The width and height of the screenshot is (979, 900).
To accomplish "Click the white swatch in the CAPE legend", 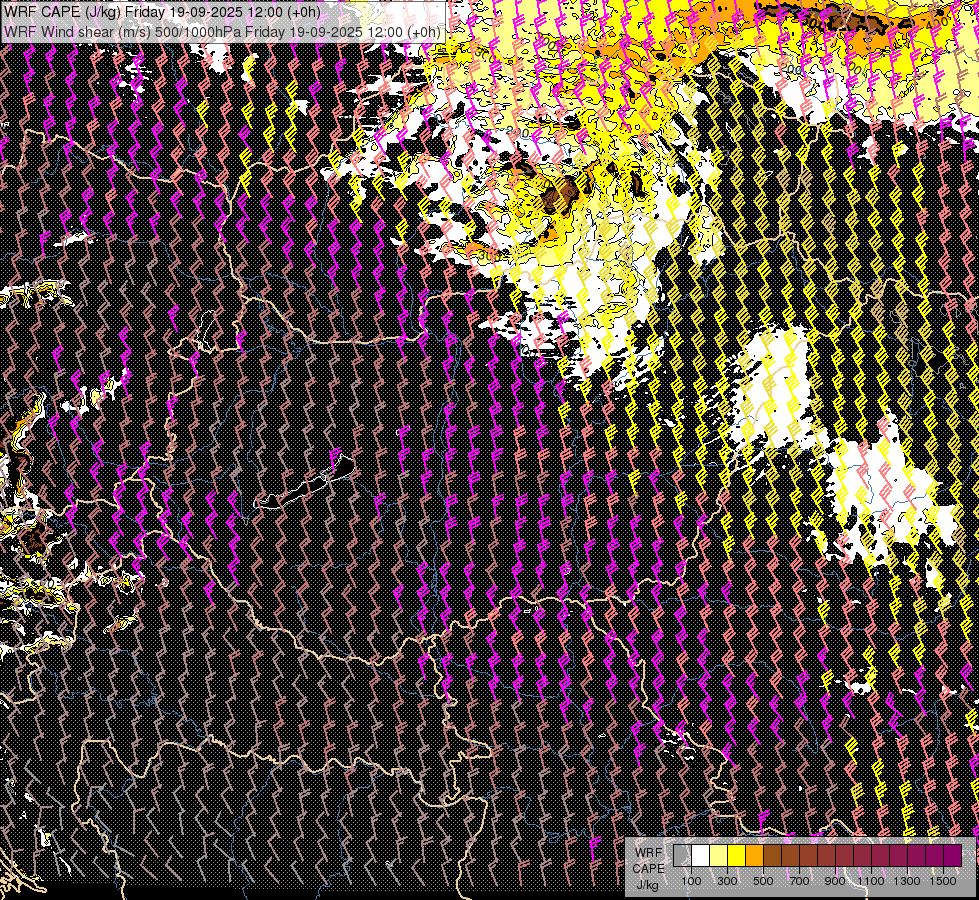I will tap(701, 856).
